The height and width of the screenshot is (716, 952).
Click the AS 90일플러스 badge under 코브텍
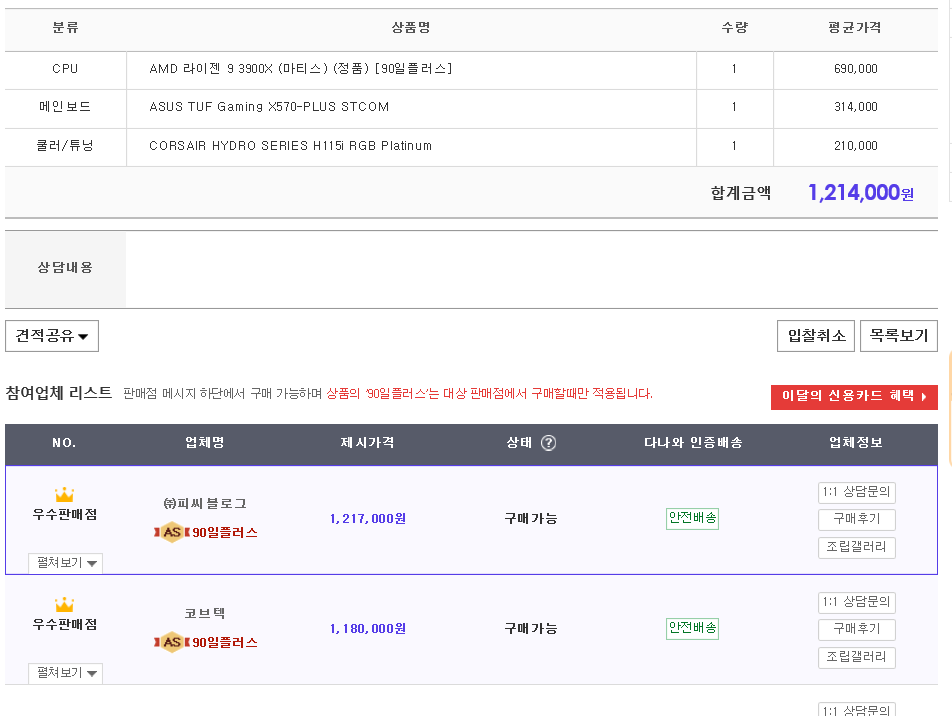click(x=205, y=642)
